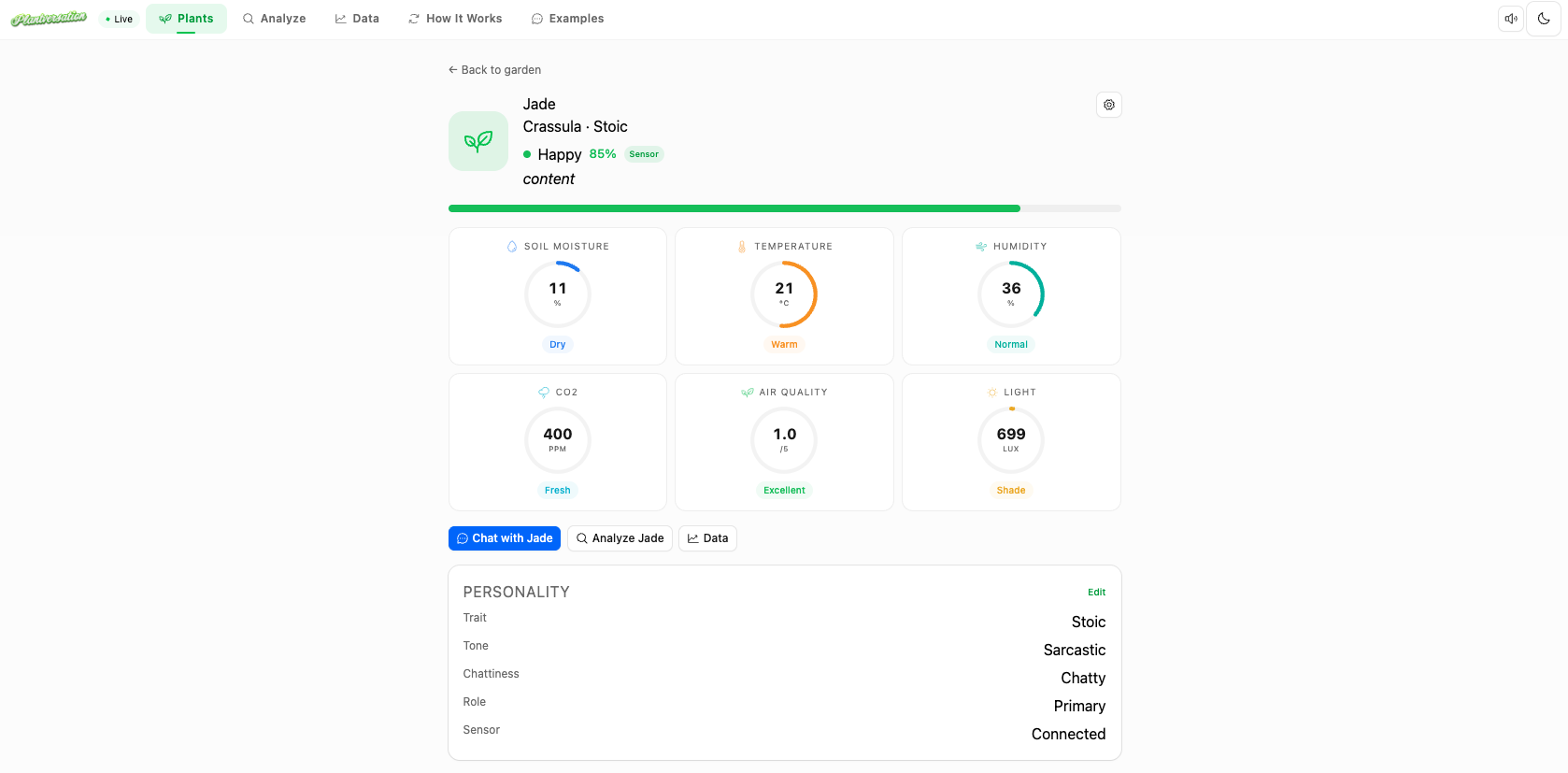Image resolution: width=1568 pixels, height=773 pixels.
Task: Click the happiness progress bar
Action: [784, 208]
